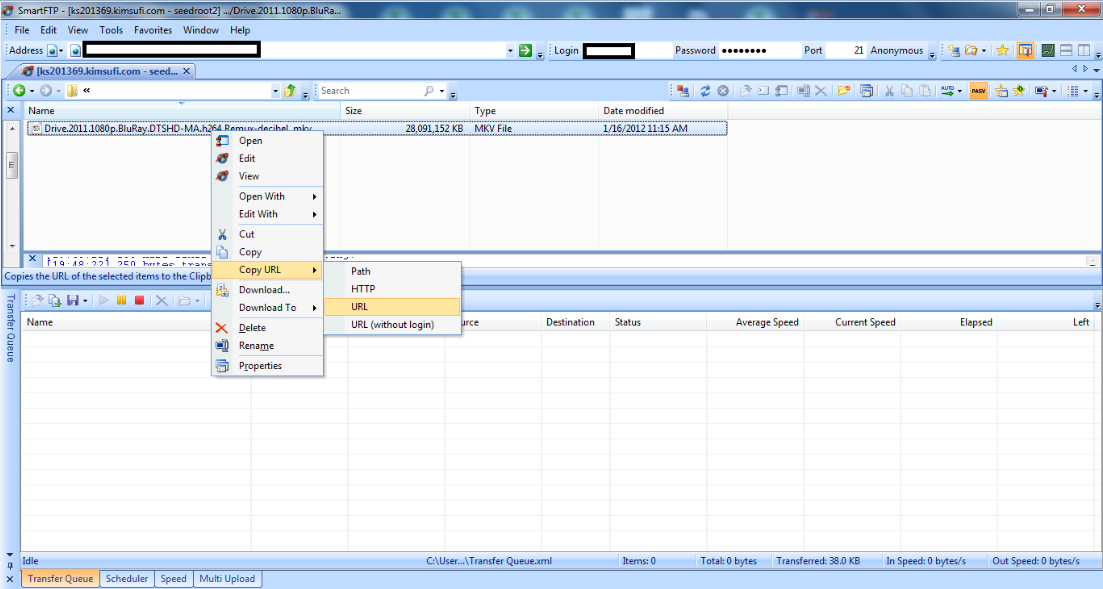Open the File menu
Image resolution: width=1103 pixels, height=589 pixels.
pos(22,30)
